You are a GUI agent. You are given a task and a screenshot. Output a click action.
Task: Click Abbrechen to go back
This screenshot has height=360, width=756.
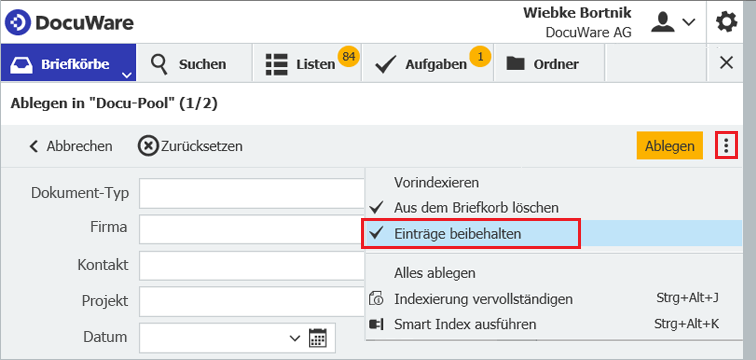[70, 146]
